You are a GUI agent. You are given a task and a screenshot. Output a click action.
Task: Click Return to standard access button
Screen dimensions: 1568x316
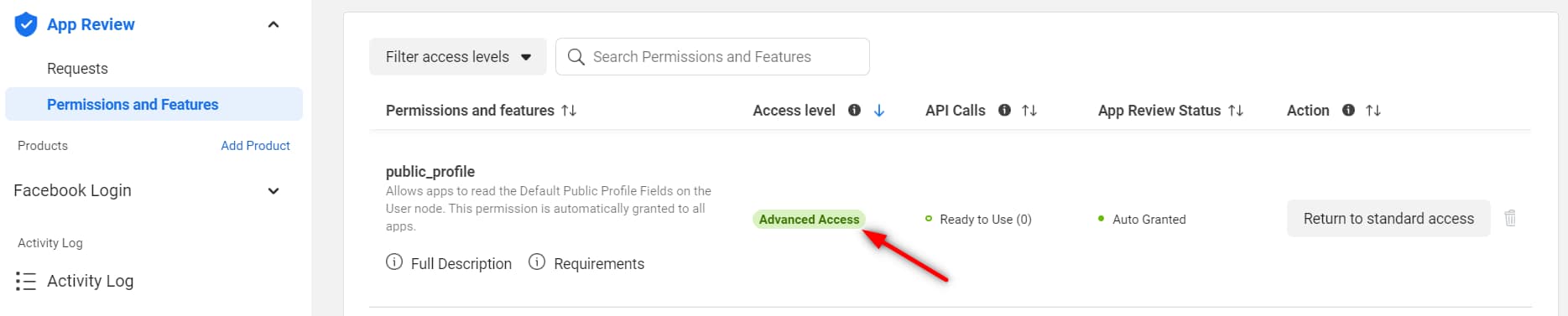point(1388,218)
